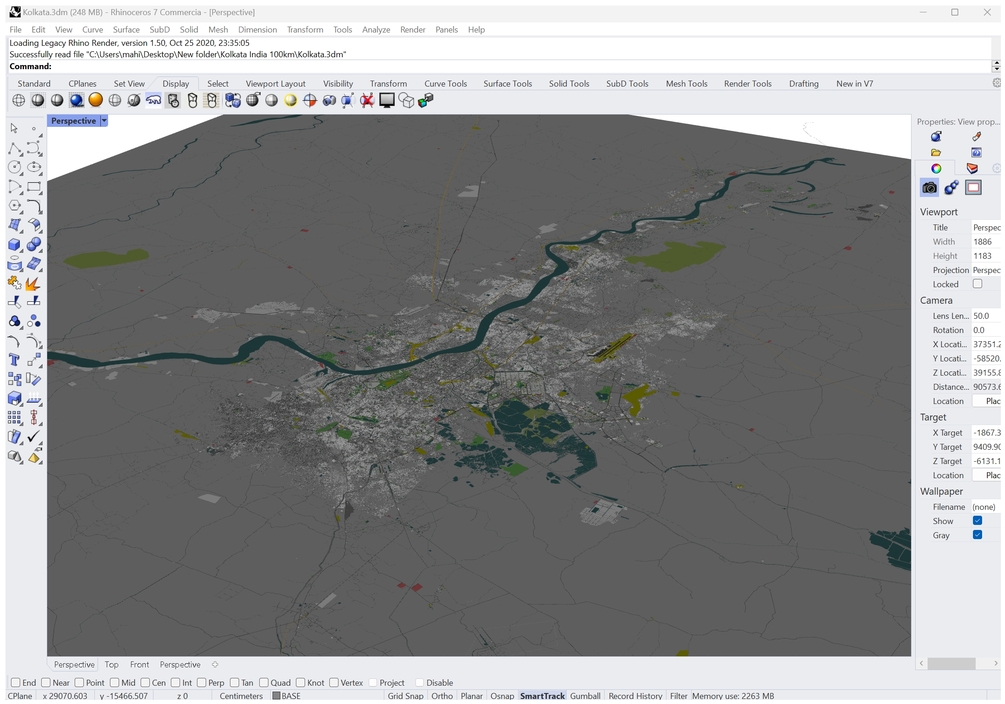This screenshot has height=704, width=1005.
Task: Switch to the Mesh Tools toolbar tab
Action: point(686,84)
